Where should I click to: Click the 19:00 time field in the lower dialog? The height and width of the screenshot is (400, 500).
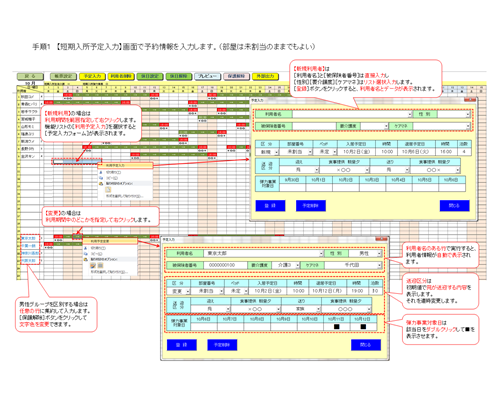[357, 291]
